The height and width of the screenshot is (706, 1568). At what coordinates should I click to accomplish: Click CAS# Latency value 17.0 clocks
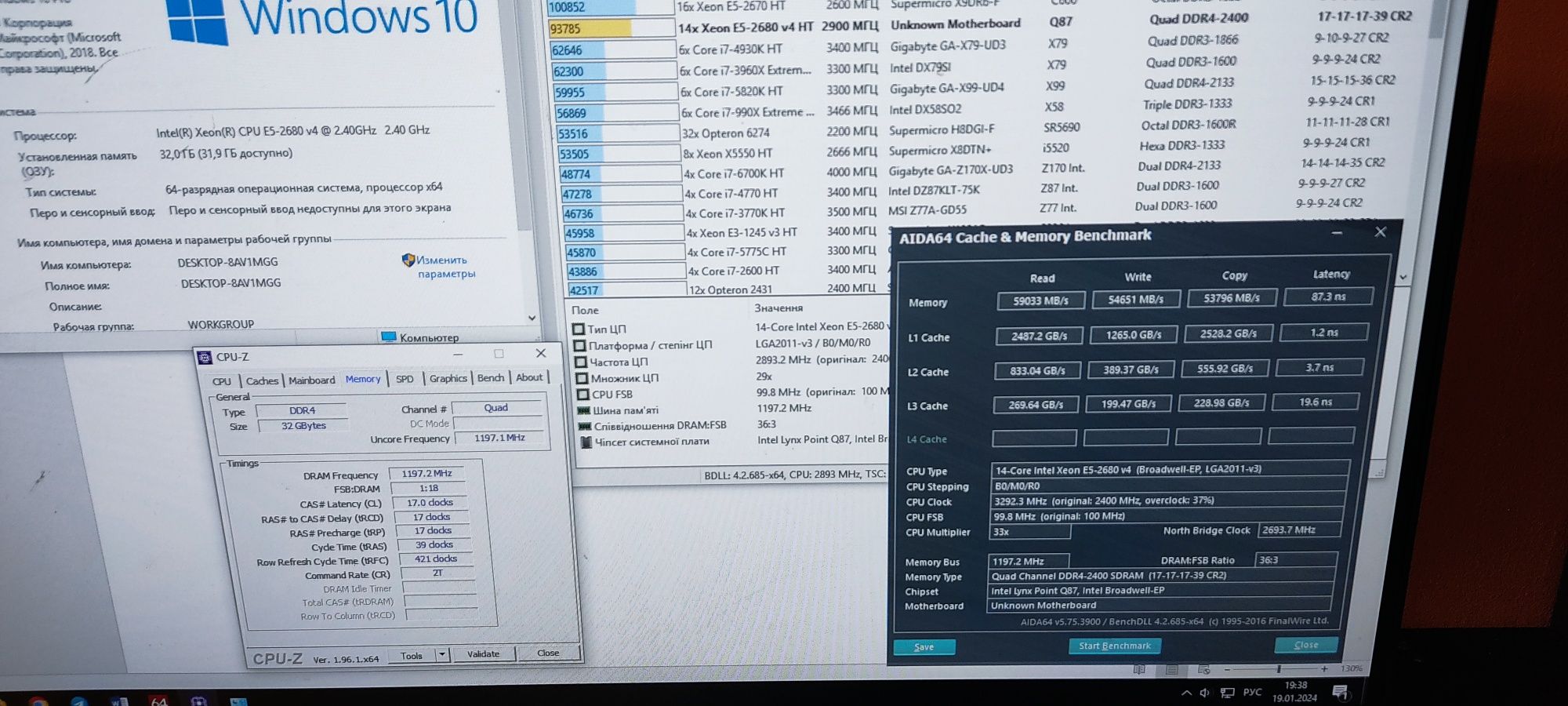pos(429,503)
